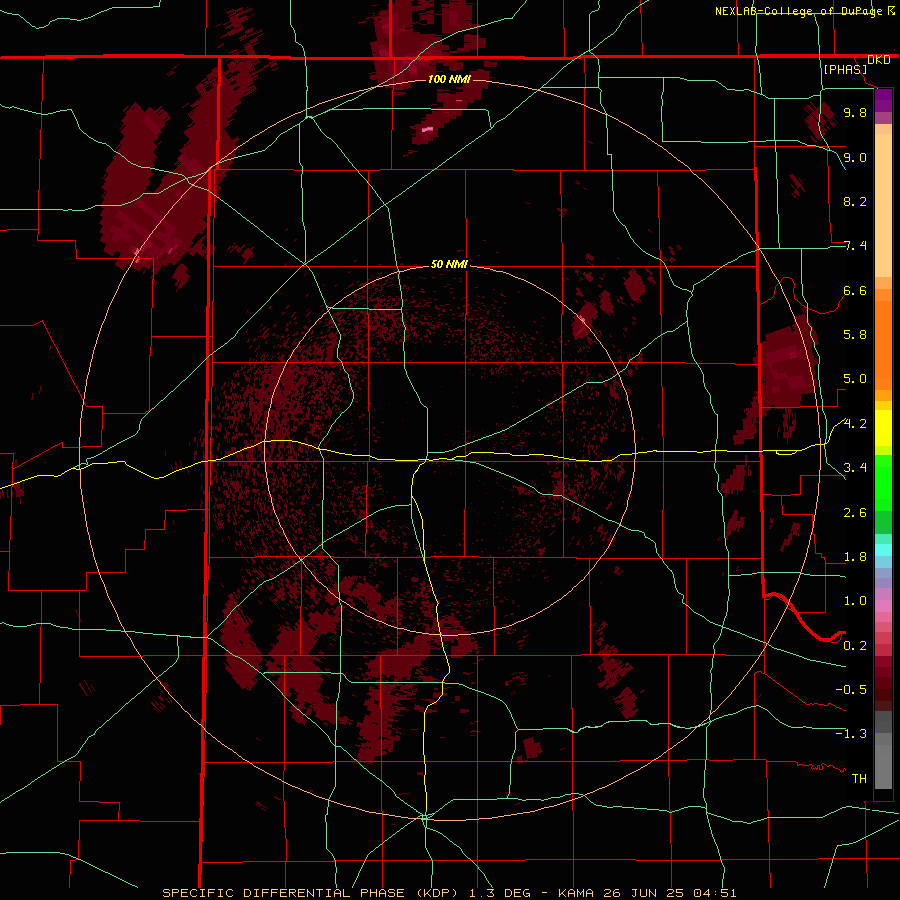Click the DKD label above the legend

pyautogui.click(x=879, y=60)
